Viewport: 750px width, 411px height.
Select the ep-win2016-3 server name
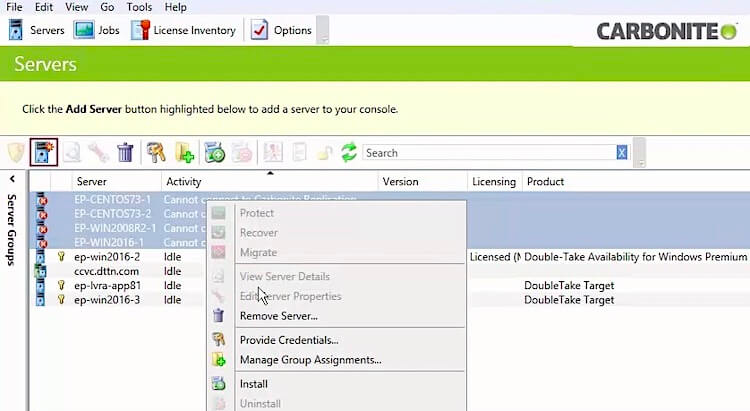pos(107,300)
